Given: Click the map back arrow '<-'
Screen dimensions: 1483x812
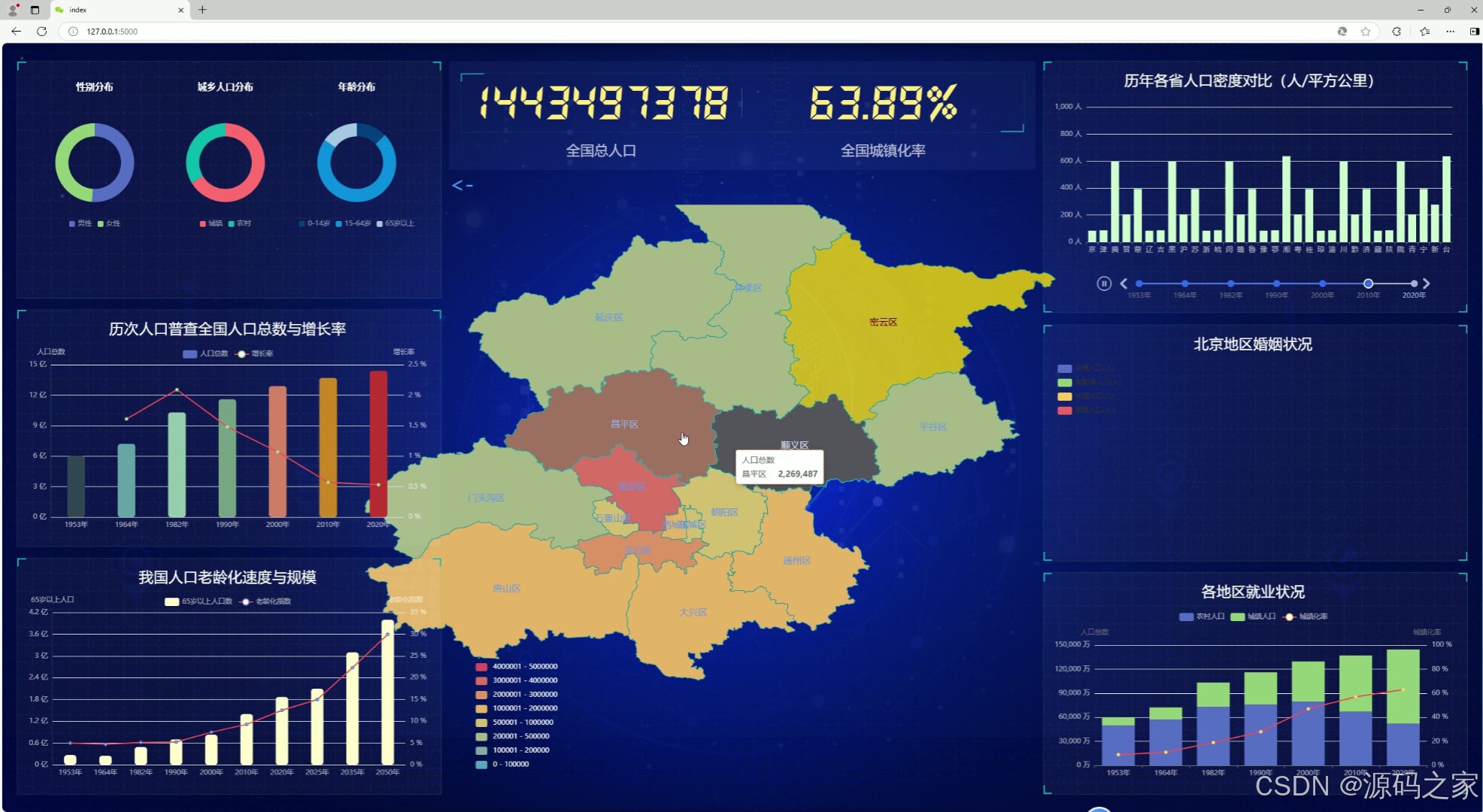Looking at the screenshot, I should [462, 185].
